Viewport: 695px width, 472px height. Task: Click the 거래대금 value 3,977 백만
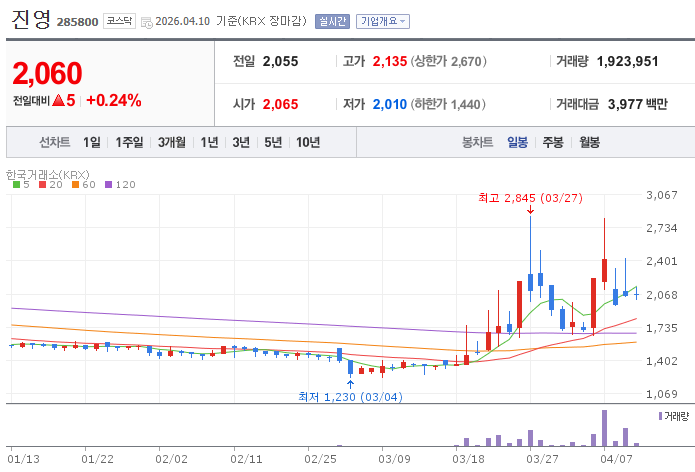pos(637,105)
